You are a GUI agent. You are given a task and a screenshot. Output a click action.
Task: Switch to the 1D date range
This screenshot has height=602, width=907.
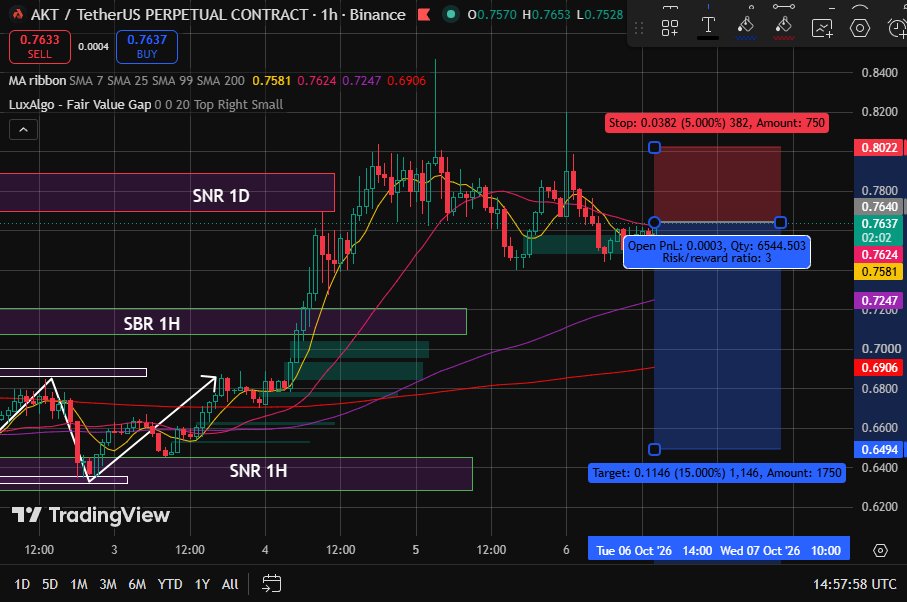pos(22,584)
